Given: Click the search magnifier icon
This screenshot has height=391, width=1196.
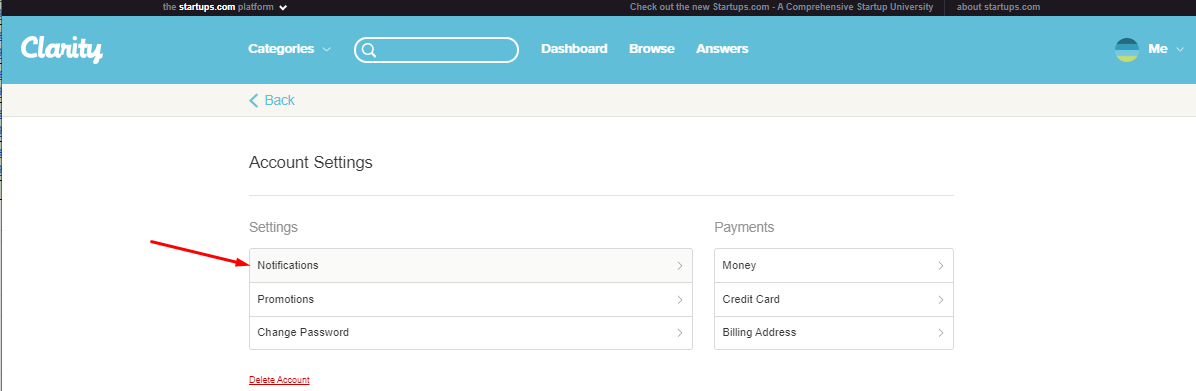Looking at the screenshot, I should pos(368,50).
